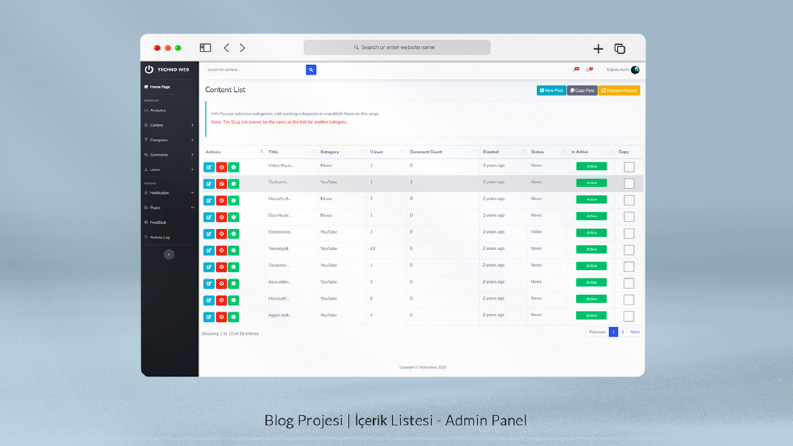Open the first red notification alert icon

pyautogui.click(x=576, y=69)
